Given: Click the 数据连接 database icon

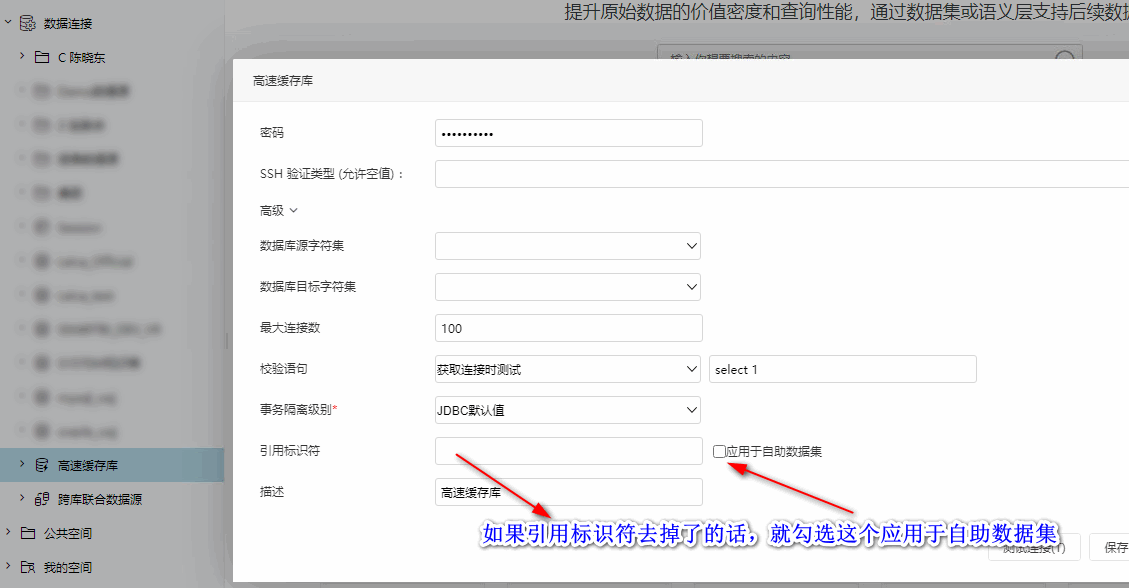Looking at the screenshot, I should point(27,23).
